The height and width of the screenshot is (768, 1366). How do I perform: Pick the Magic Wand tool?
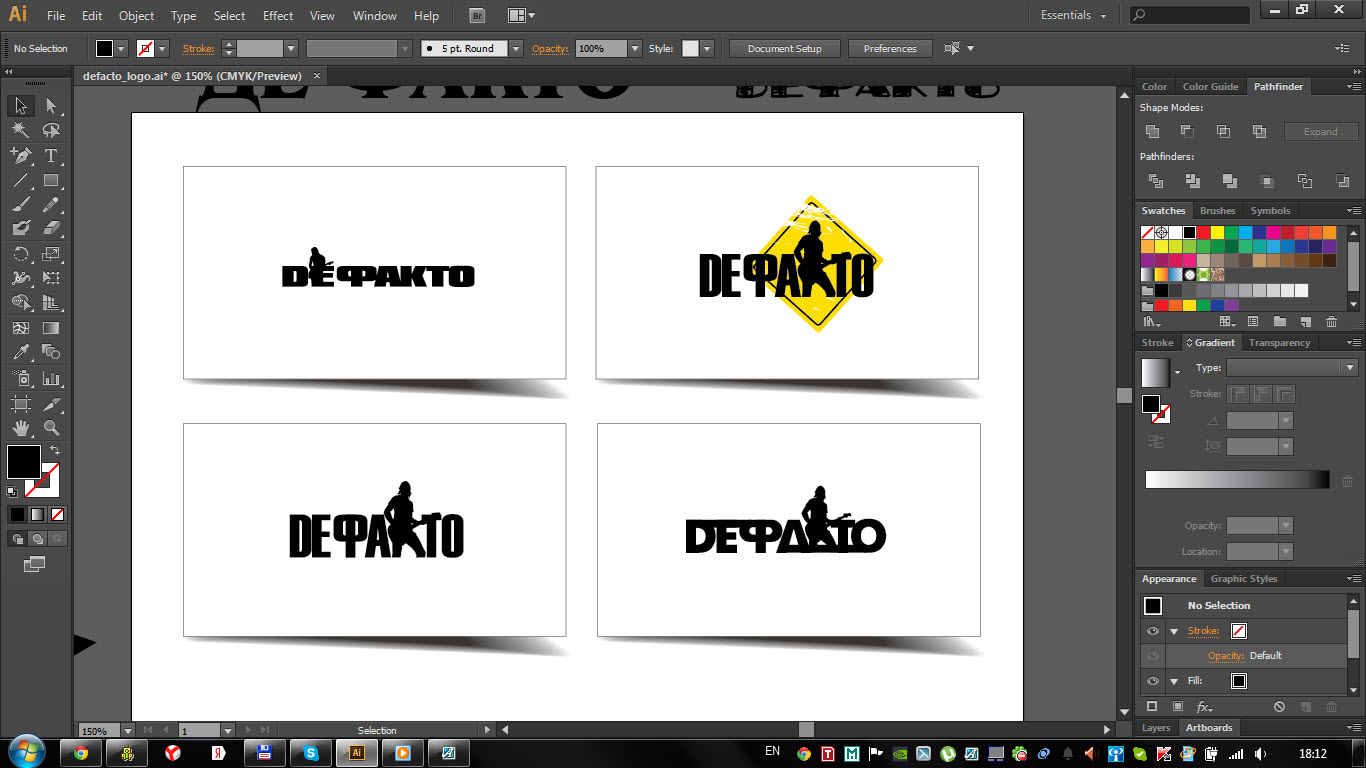(20, 131)
